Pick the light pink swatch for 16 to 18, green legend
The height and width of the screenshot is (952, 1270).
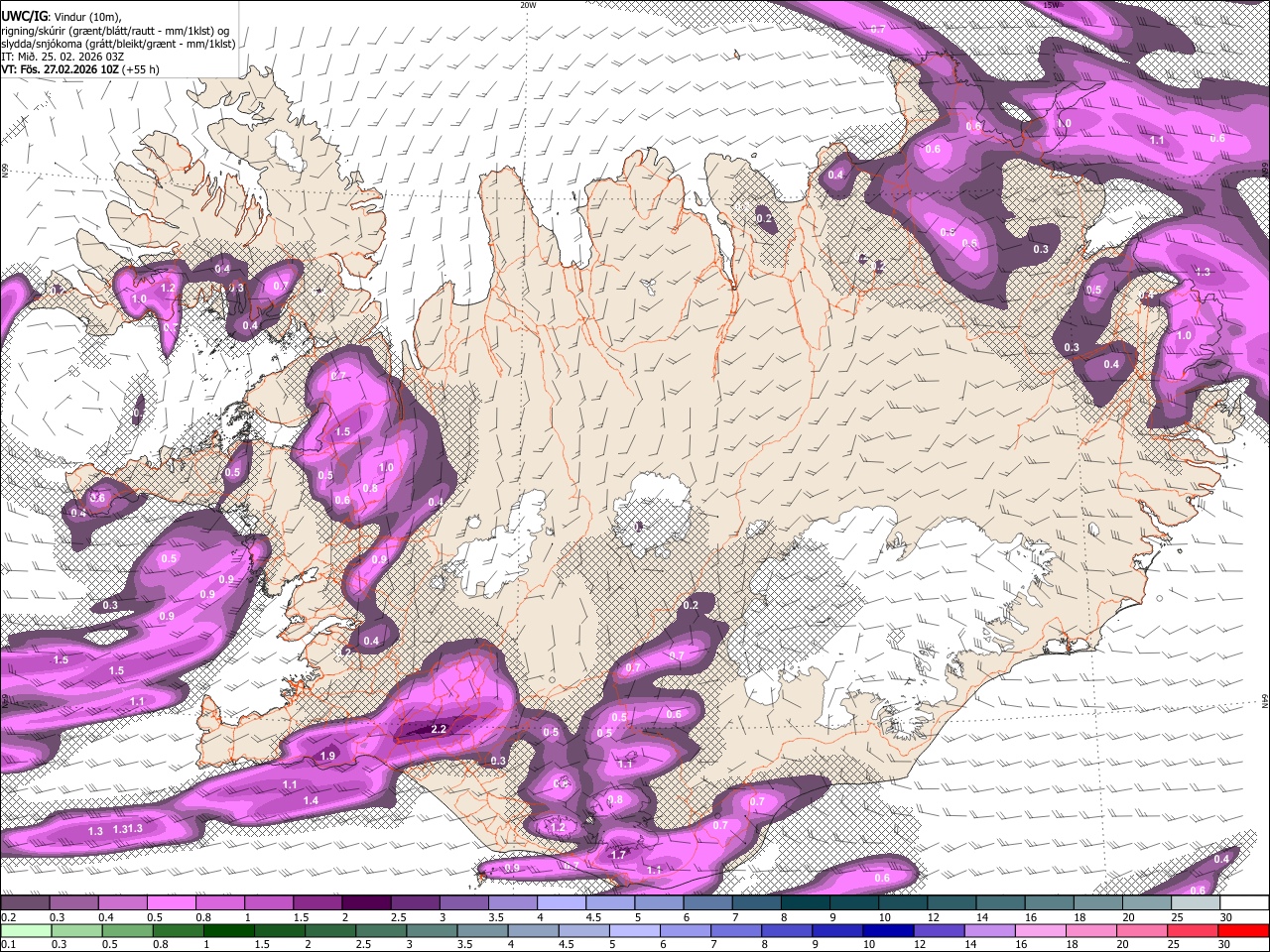[1041, 930]
